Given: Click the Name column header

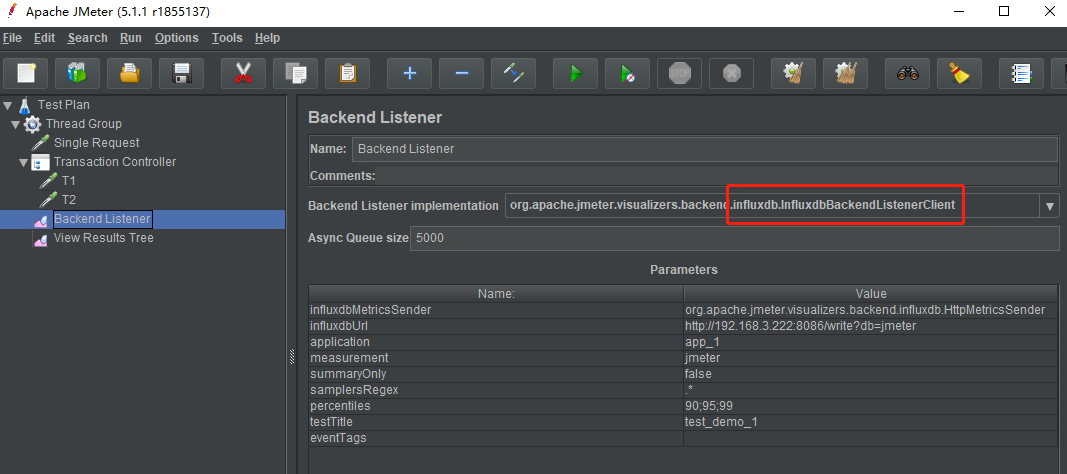Looking at the screenshot, I should pyautogui.click(x=495, y=294).
